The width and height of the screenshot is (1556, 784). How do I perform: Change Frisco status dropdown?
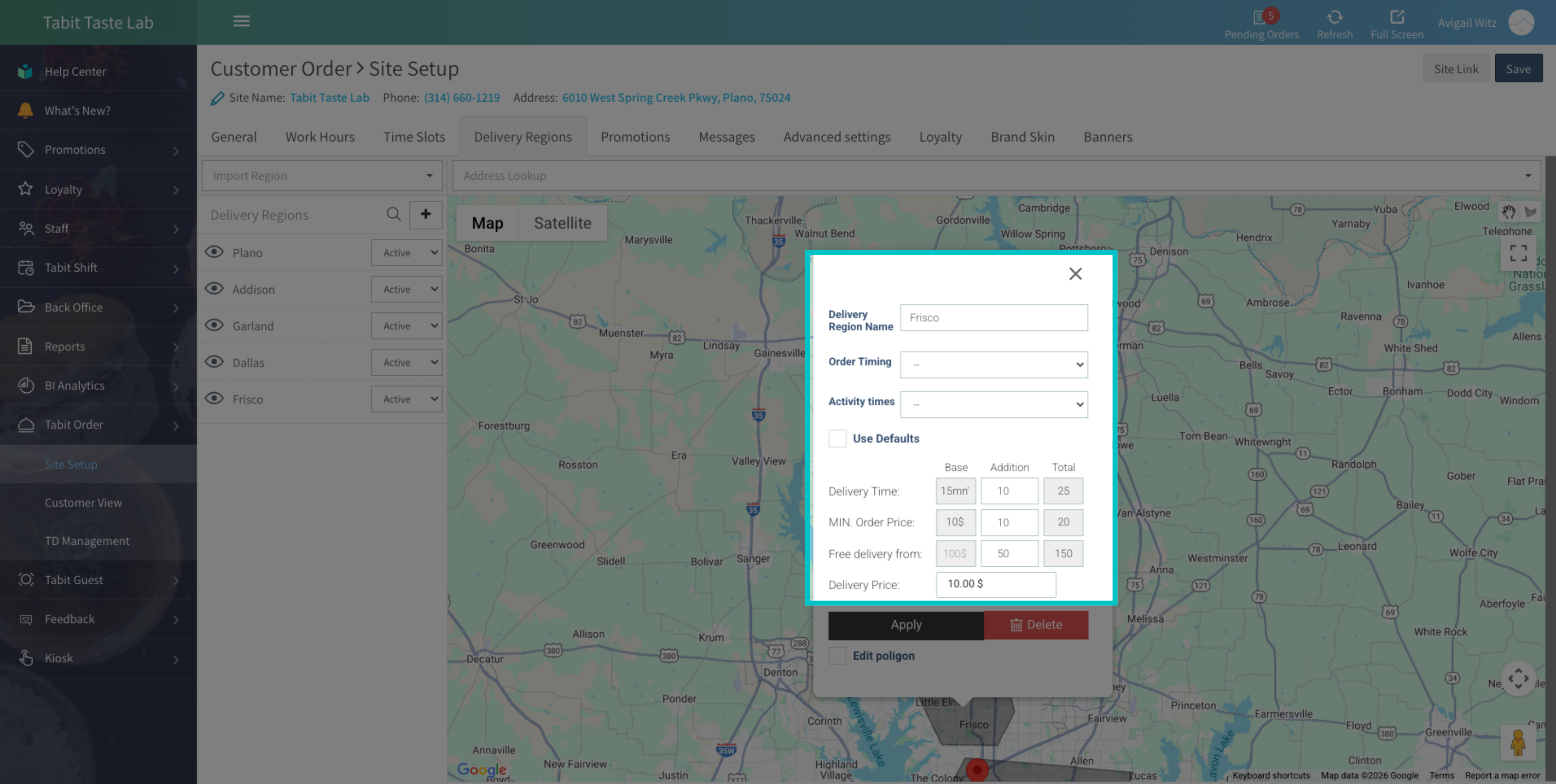pos(407,399)
